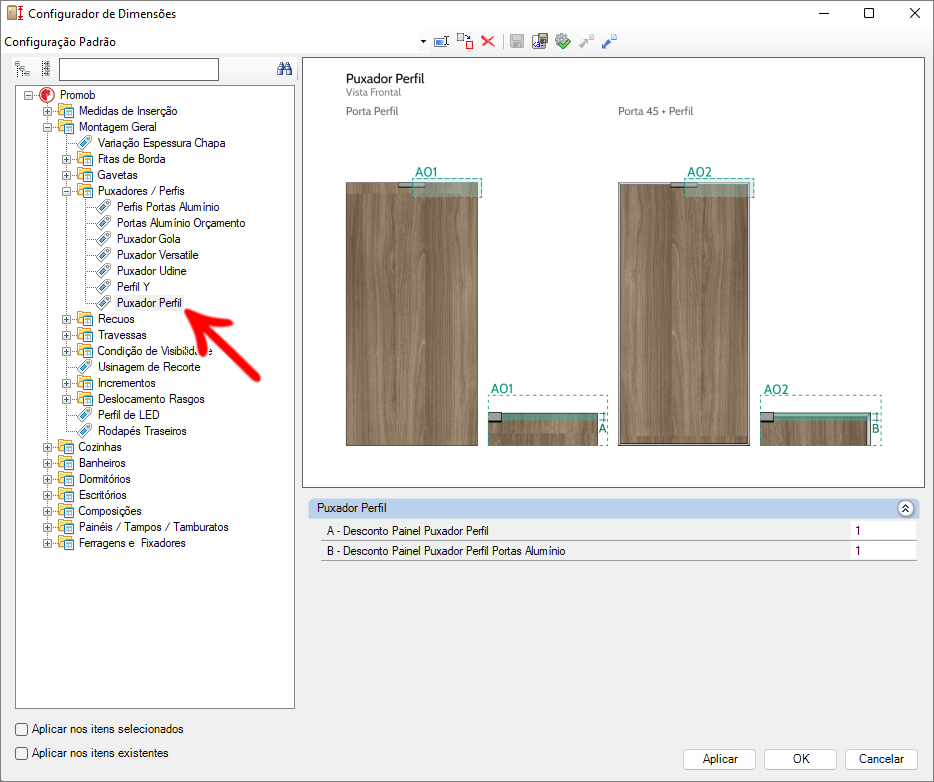
Task: Click the Usinagem de Recorte tag icon
Action: pyautogui.click(x=85, y=367)
